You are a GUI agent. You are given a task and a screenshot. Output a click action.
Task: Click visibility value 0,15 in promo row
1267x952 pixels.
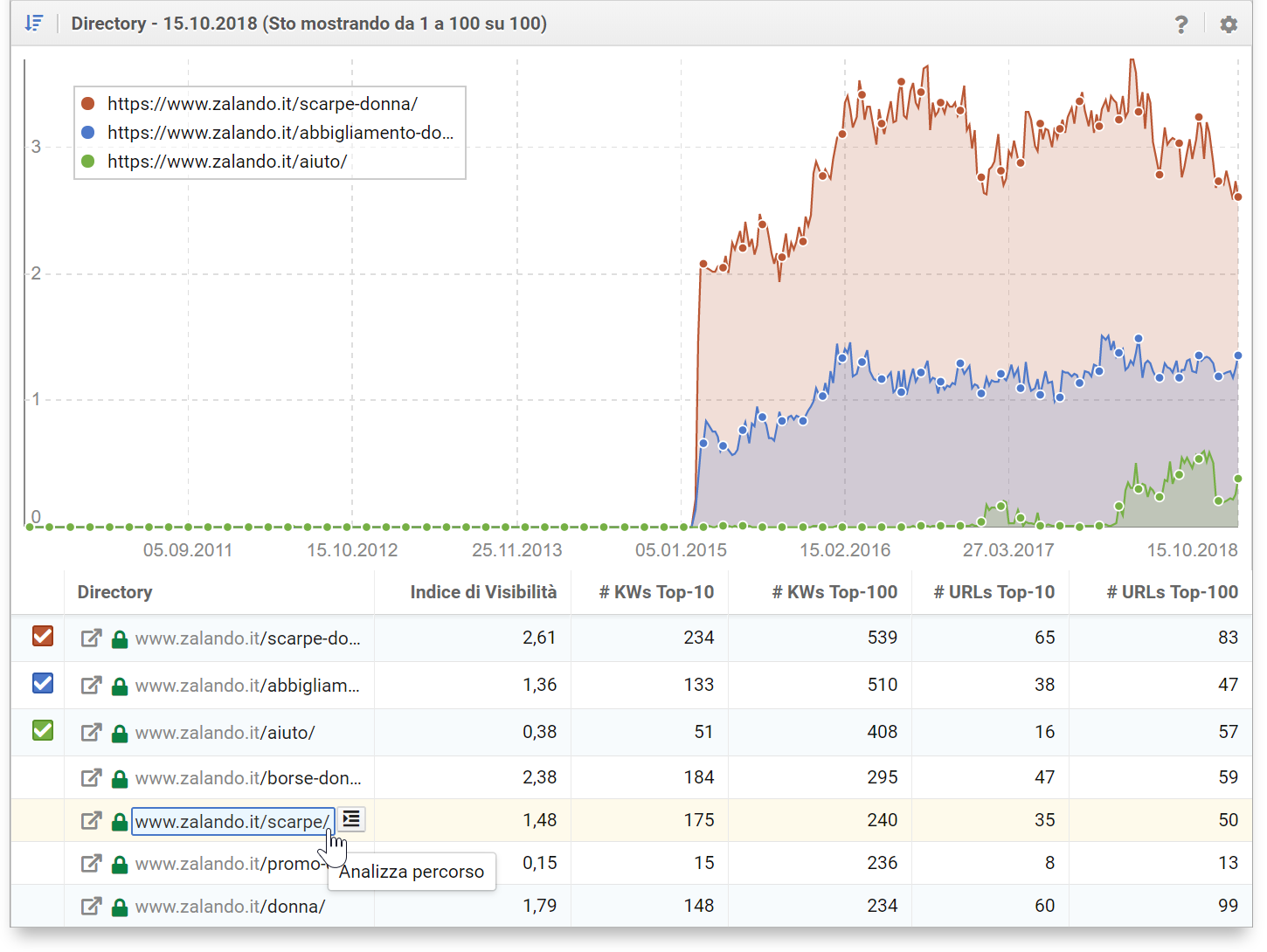[x=540, y=864]
